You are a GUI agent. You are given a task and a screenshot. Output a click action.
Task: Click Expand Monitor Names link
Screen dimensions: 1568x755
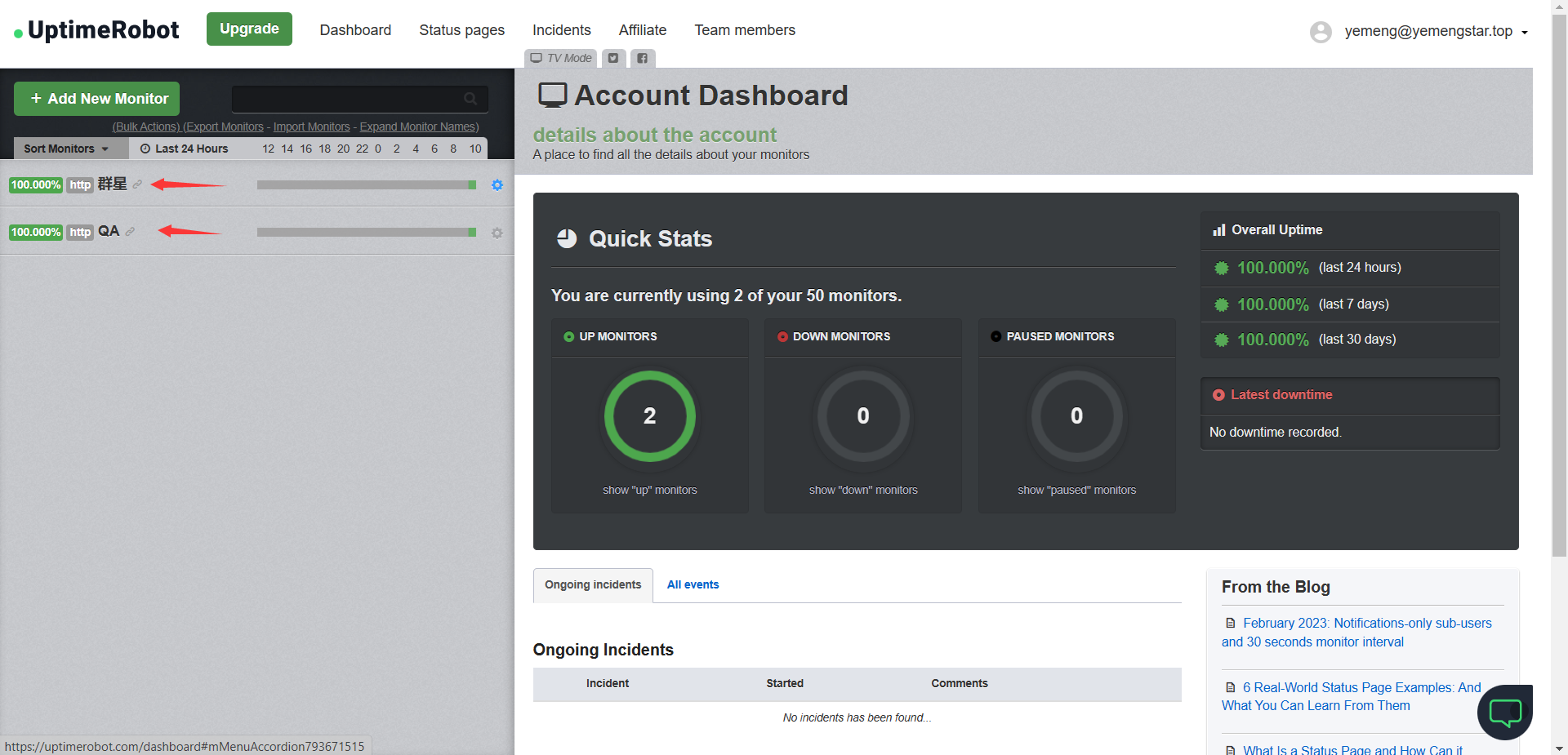(419, 127)
